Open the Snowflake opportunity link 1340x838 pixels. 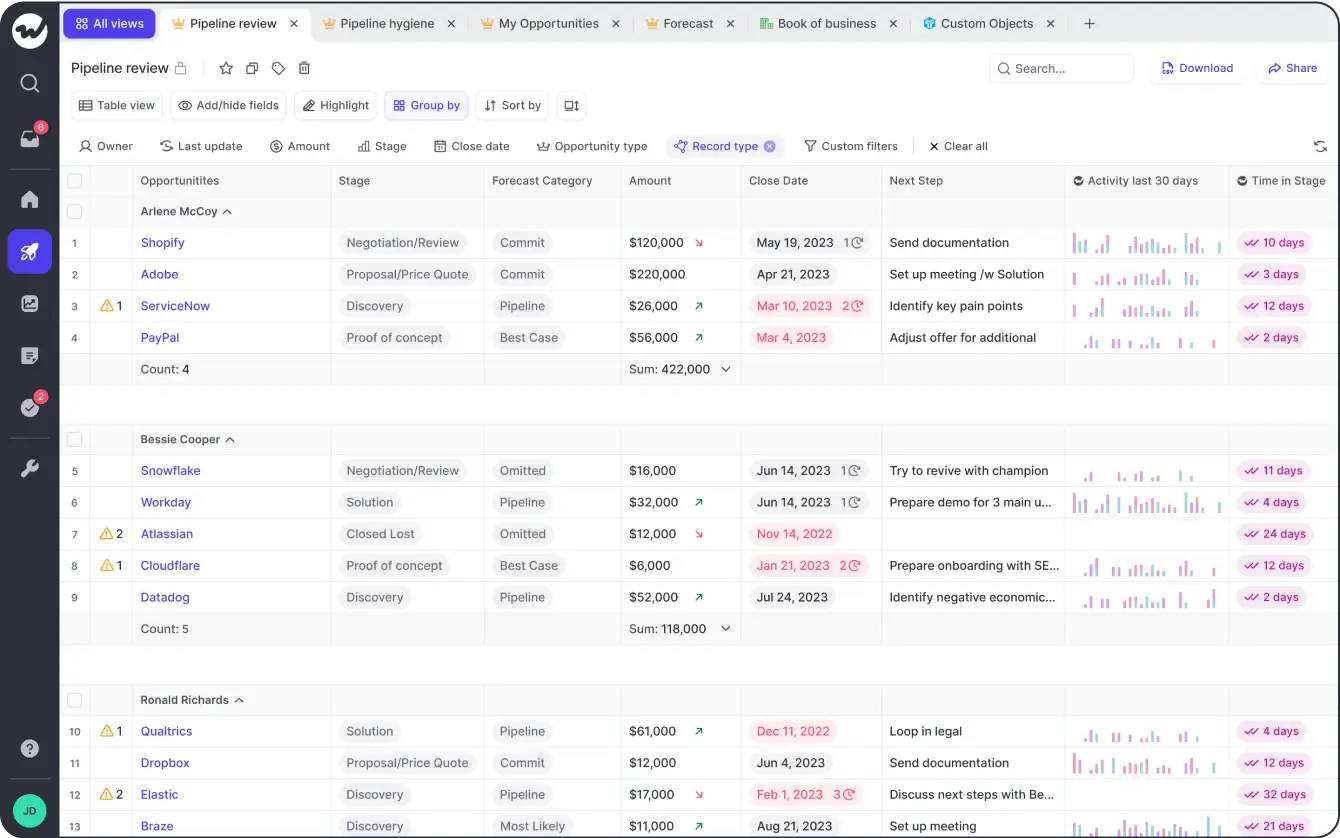(171, 471)
